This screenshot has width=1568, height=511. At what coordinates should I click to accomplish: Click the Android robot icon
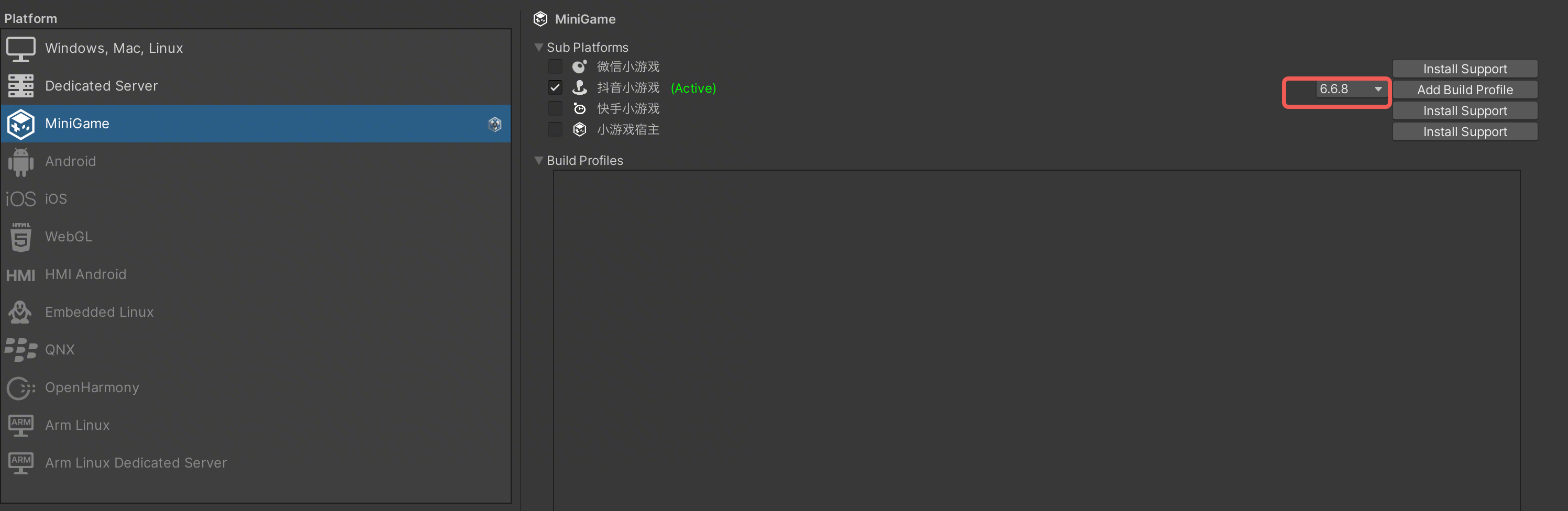(x=21, y=162)
